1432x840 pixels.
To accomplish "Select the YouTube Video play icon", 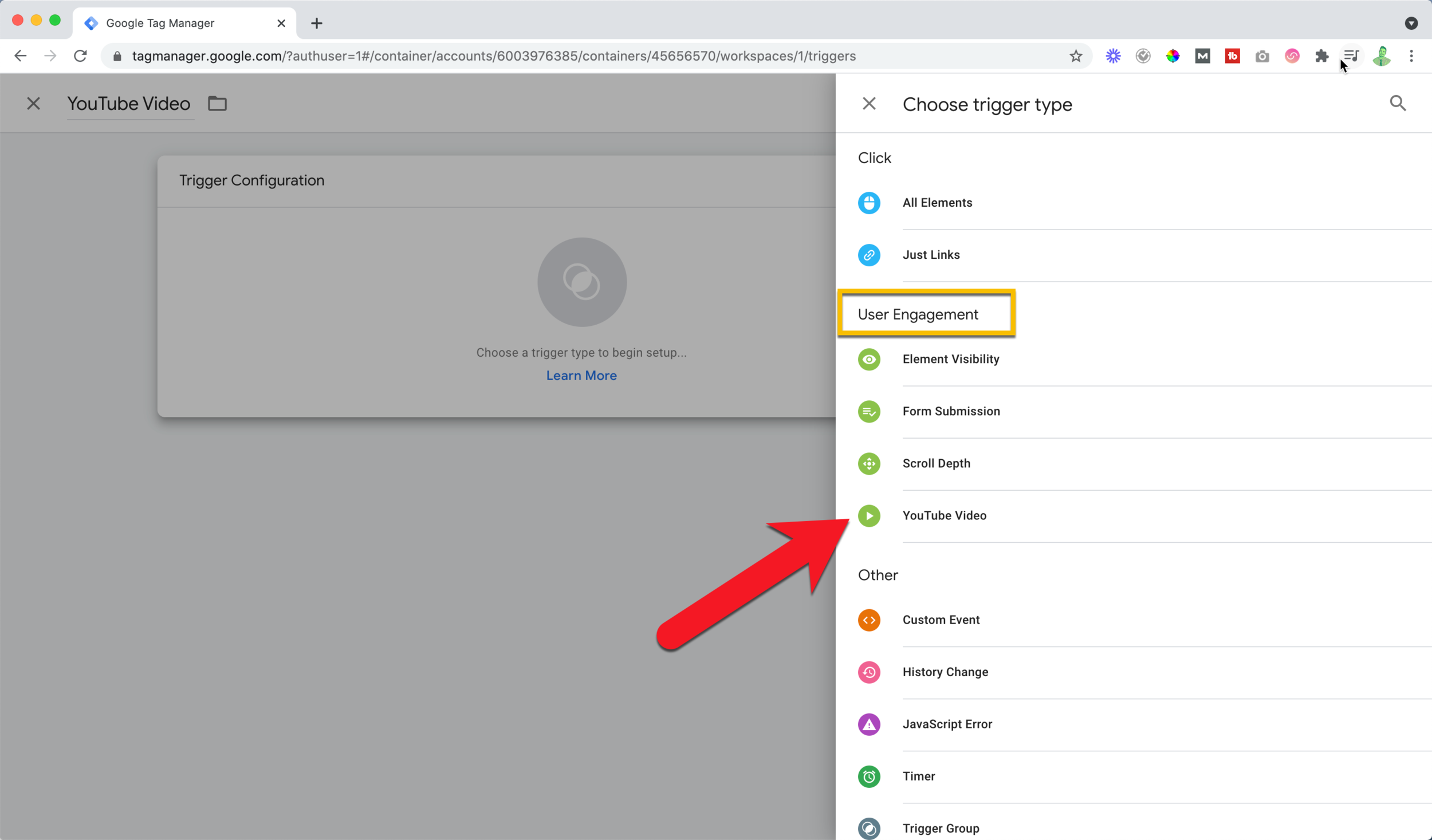I will coord(869,515).
